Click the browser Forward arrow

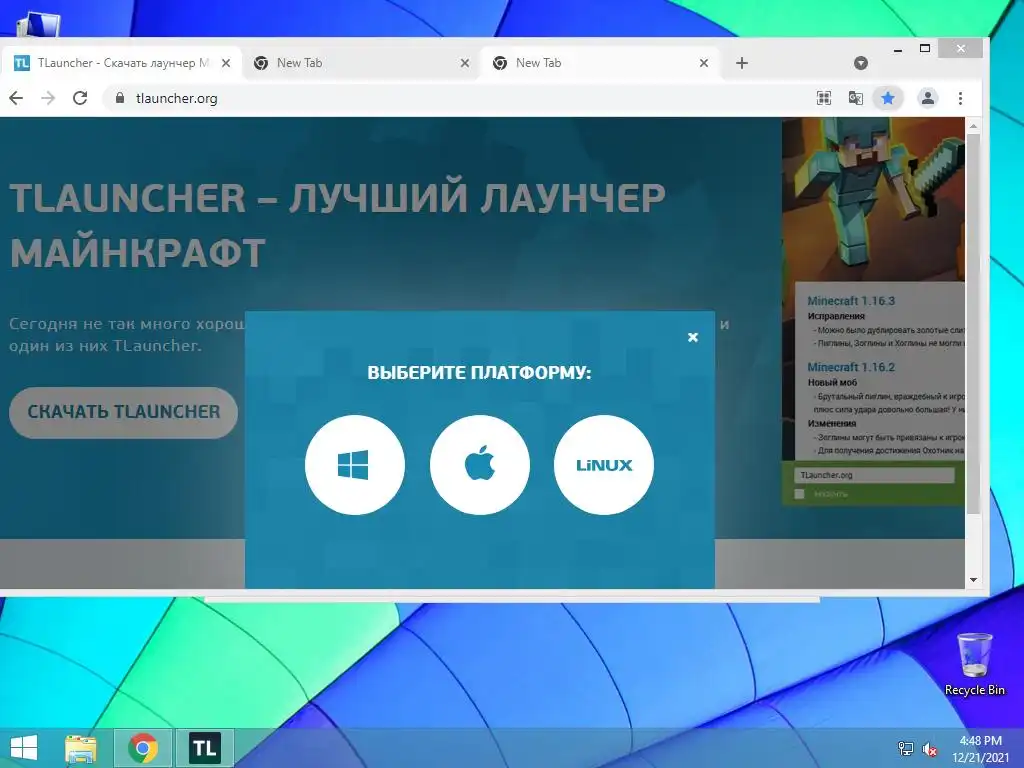pos(48,98)
